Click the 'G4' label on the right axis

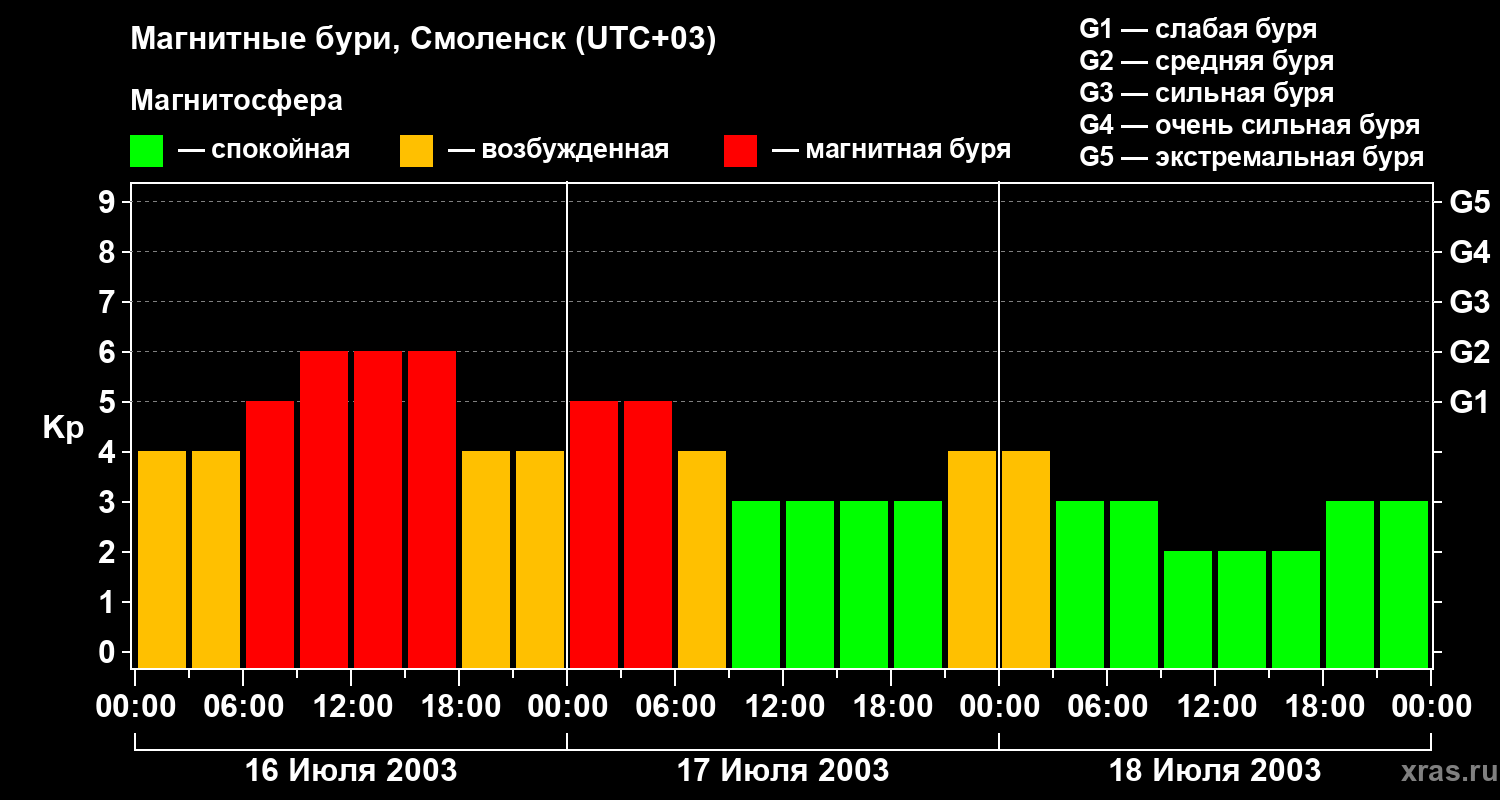pyautogui.click(x=1469, y=253)
